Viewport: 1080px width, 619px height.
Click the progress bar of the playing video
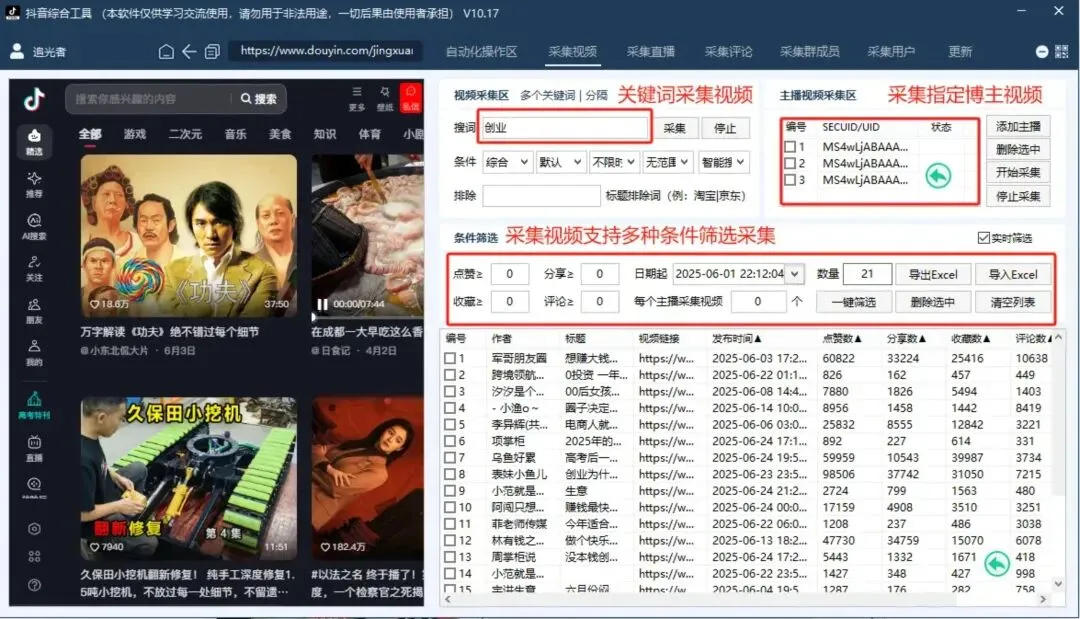tap(368, 317)
